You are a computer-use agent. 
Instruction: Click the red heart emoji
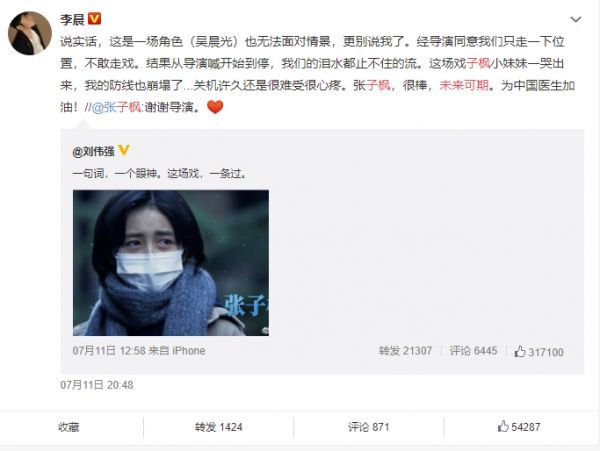click(215, 107)
